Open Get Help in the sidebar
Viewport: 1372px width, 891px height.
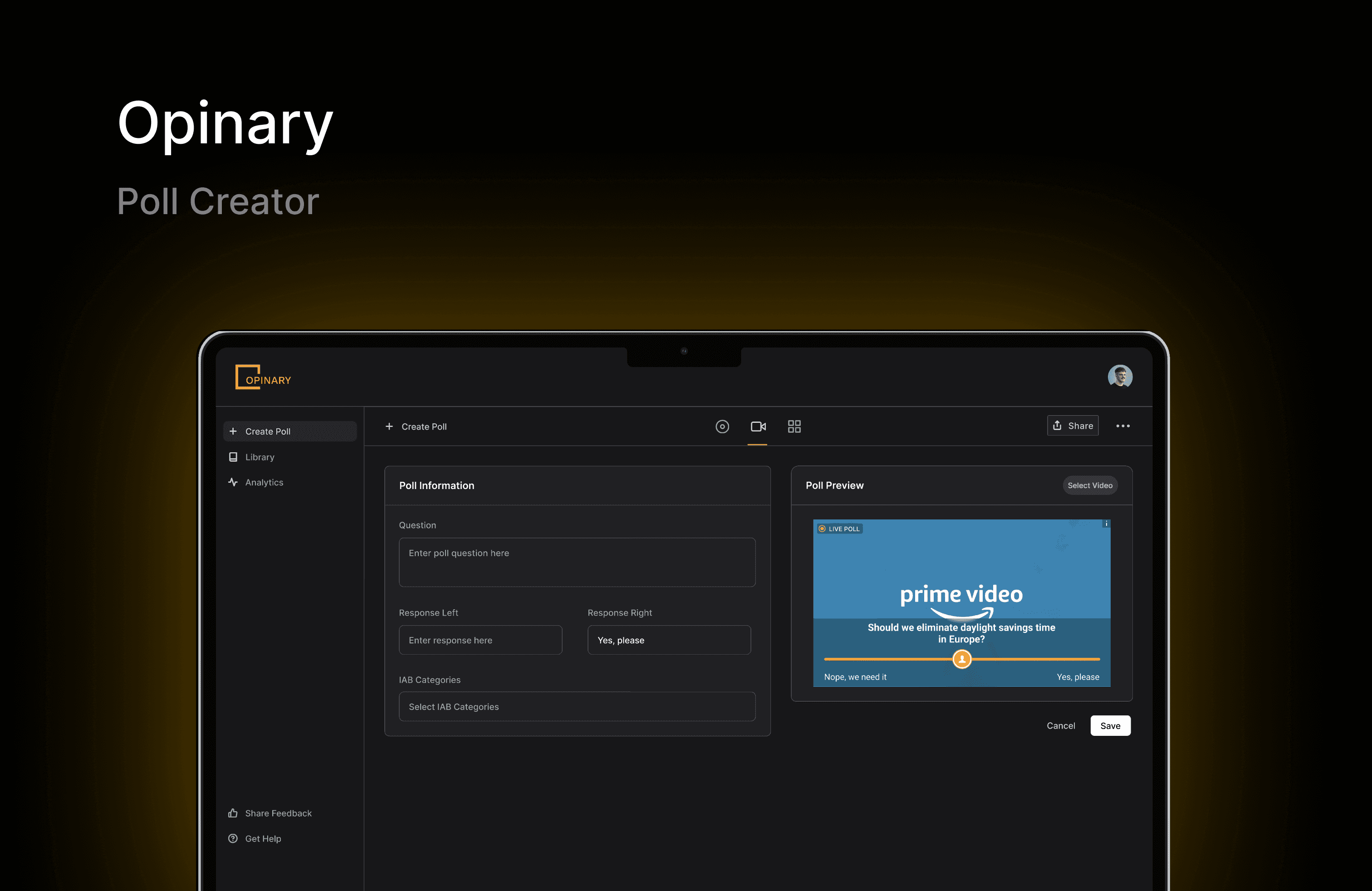pyautogui.click(x=262, y=838)
